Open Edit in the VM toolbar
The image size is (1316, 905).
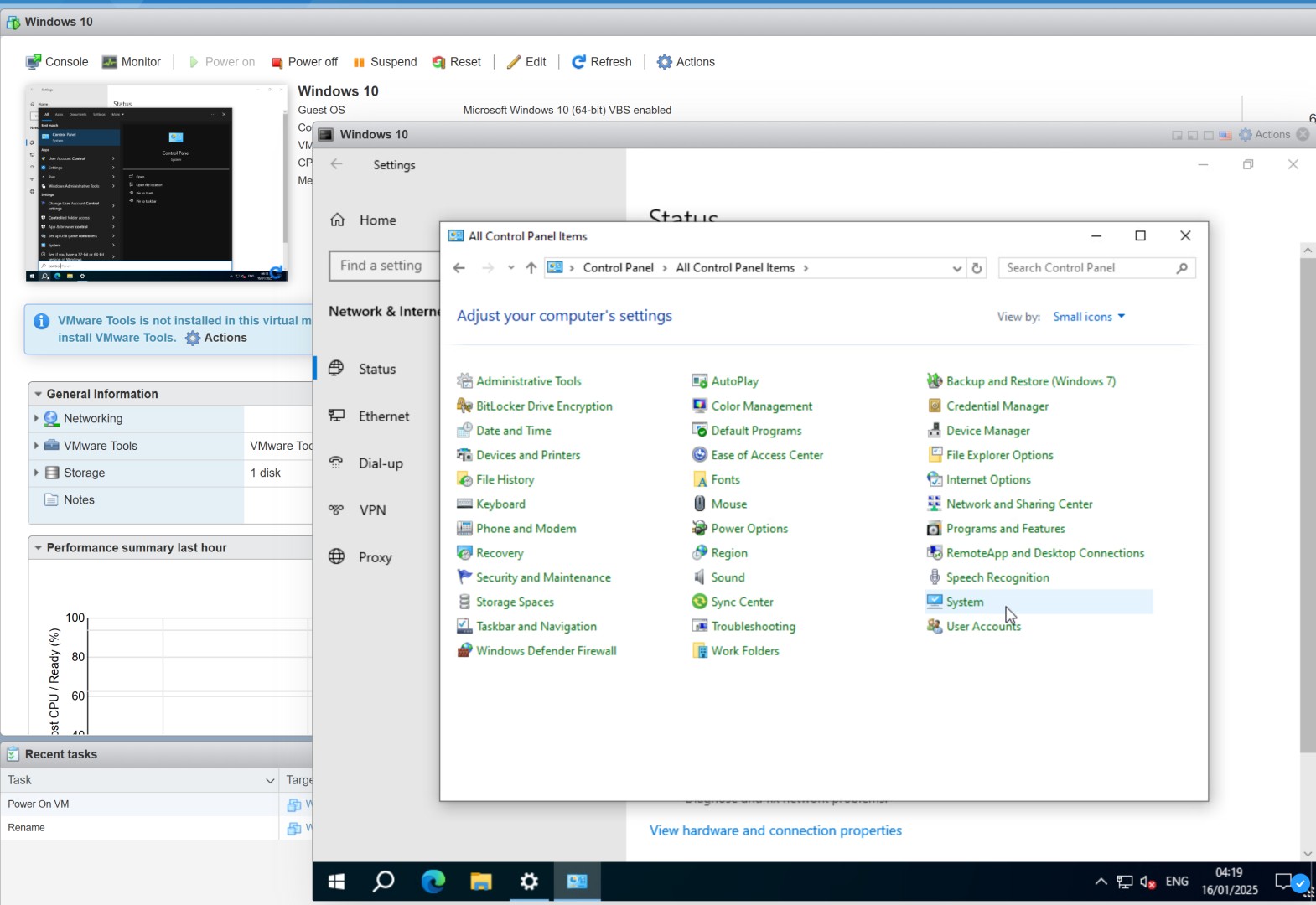[x=526, y=62]
